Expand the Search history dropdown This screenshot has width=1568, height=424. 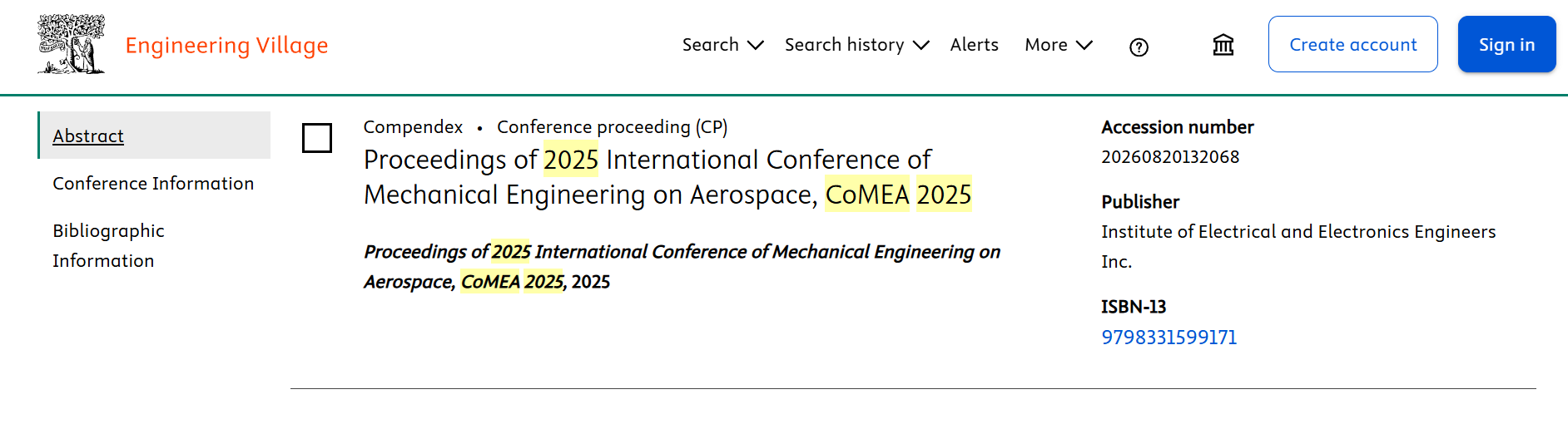(x=856, y=45)
